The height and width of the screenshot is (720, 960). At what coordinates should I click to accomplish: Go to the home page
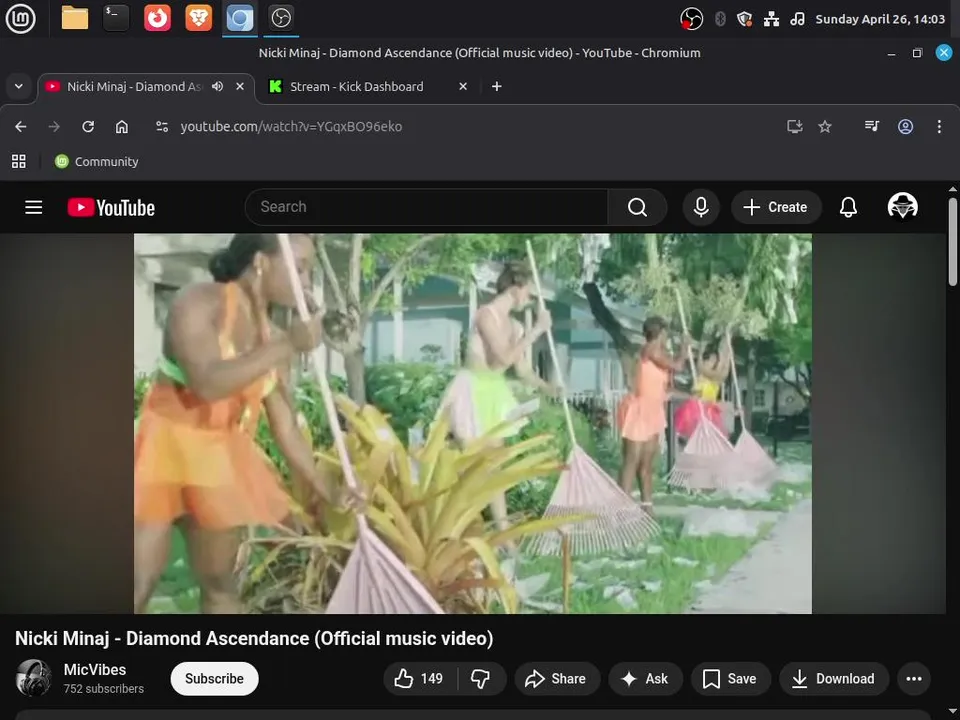pyautogui.click(x=122, y=127)
